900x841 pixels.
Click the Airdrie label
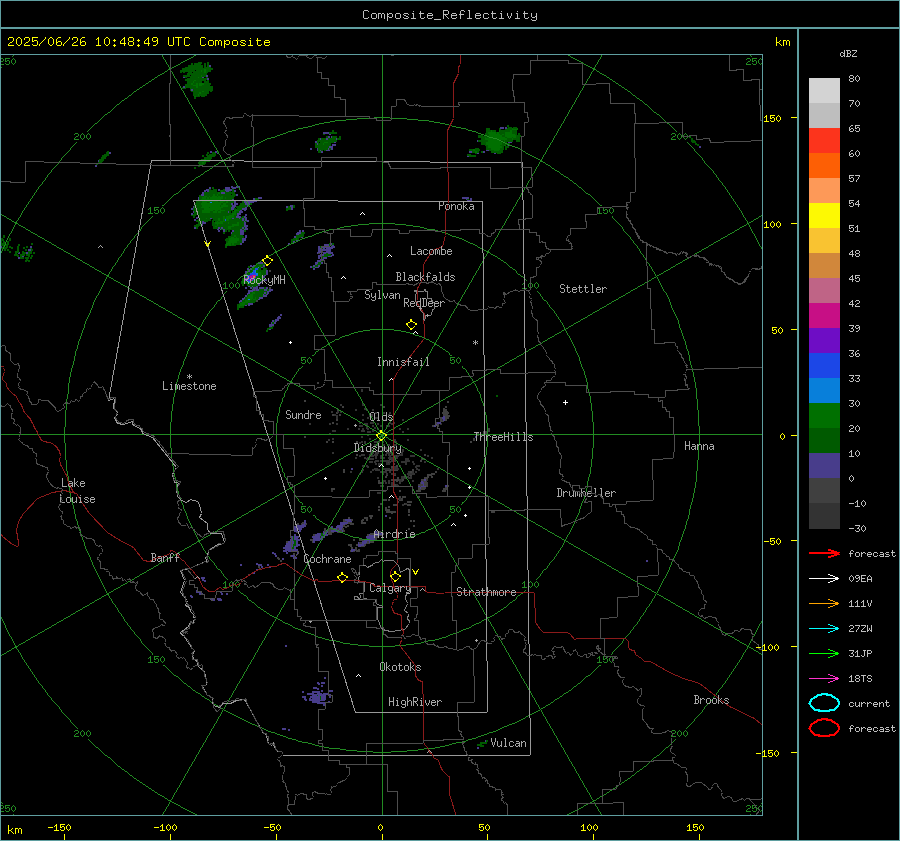tap(394, 534)
